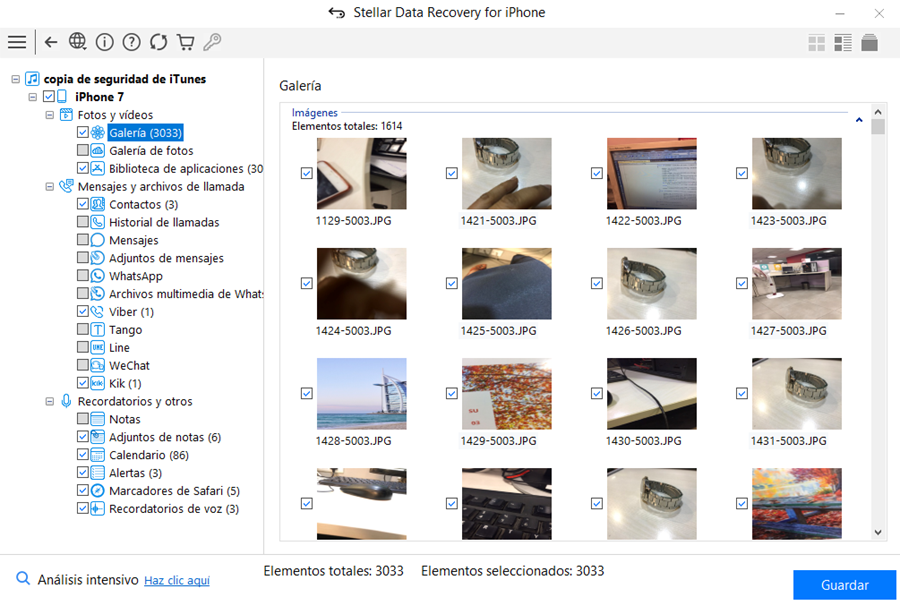
Task: Open the 1427-5003.JPG thumbnail
Action: click(796, 284)
